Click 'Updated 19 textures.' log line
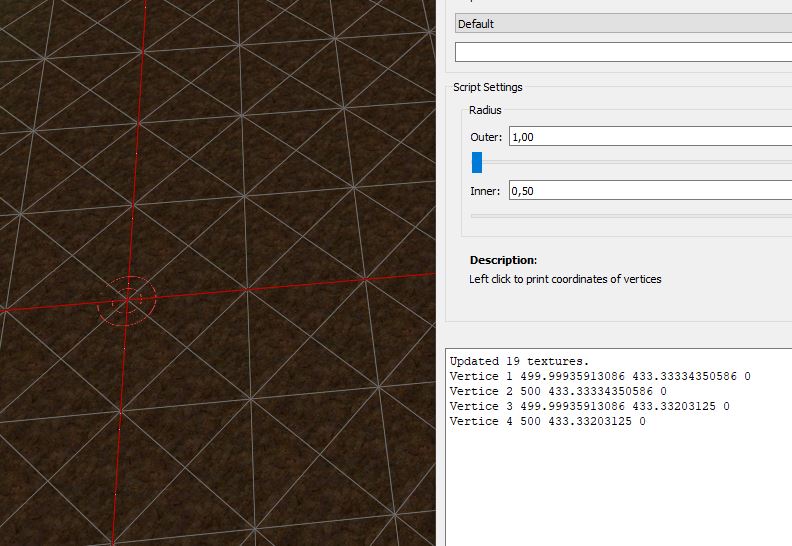 [x=519, y=361]
